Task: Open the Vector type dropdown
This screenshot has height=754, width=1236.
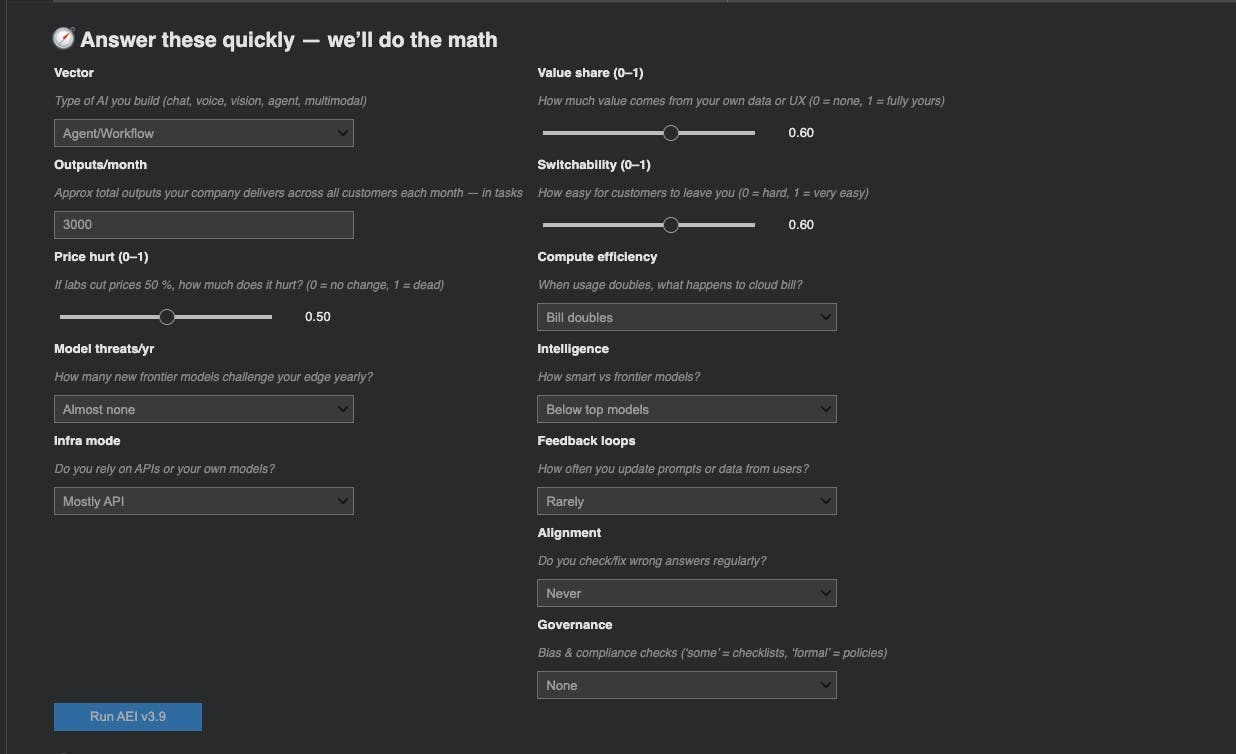Action: pos(203,133)
